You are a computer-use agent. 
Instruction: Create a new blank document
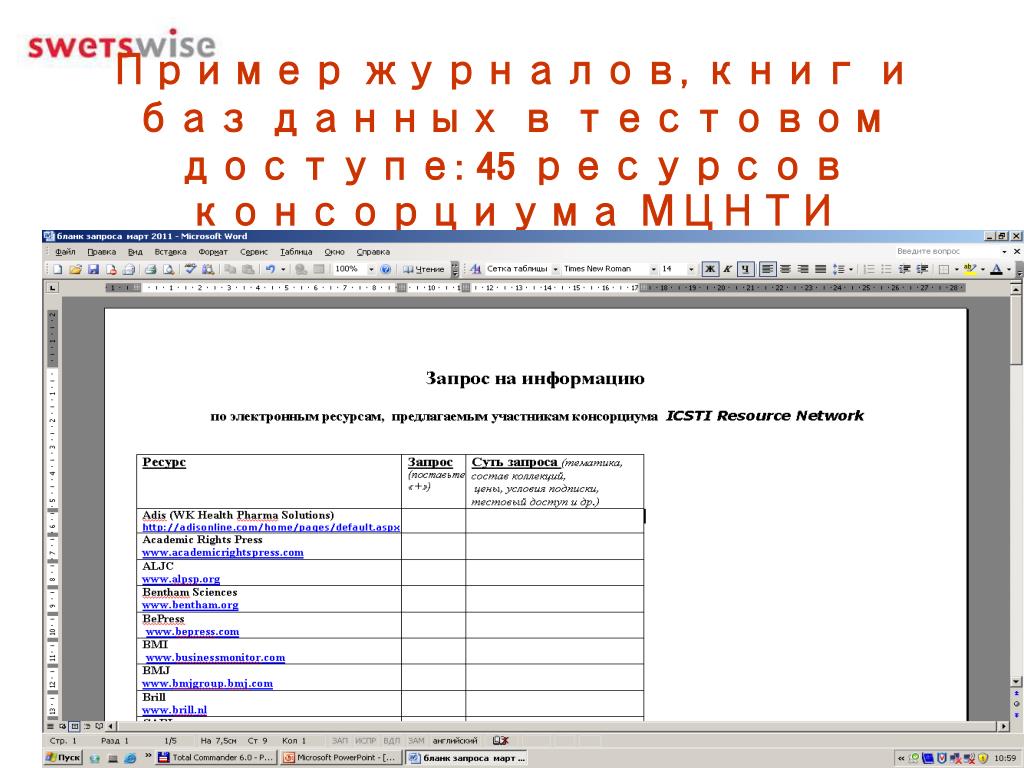[57, 269]
